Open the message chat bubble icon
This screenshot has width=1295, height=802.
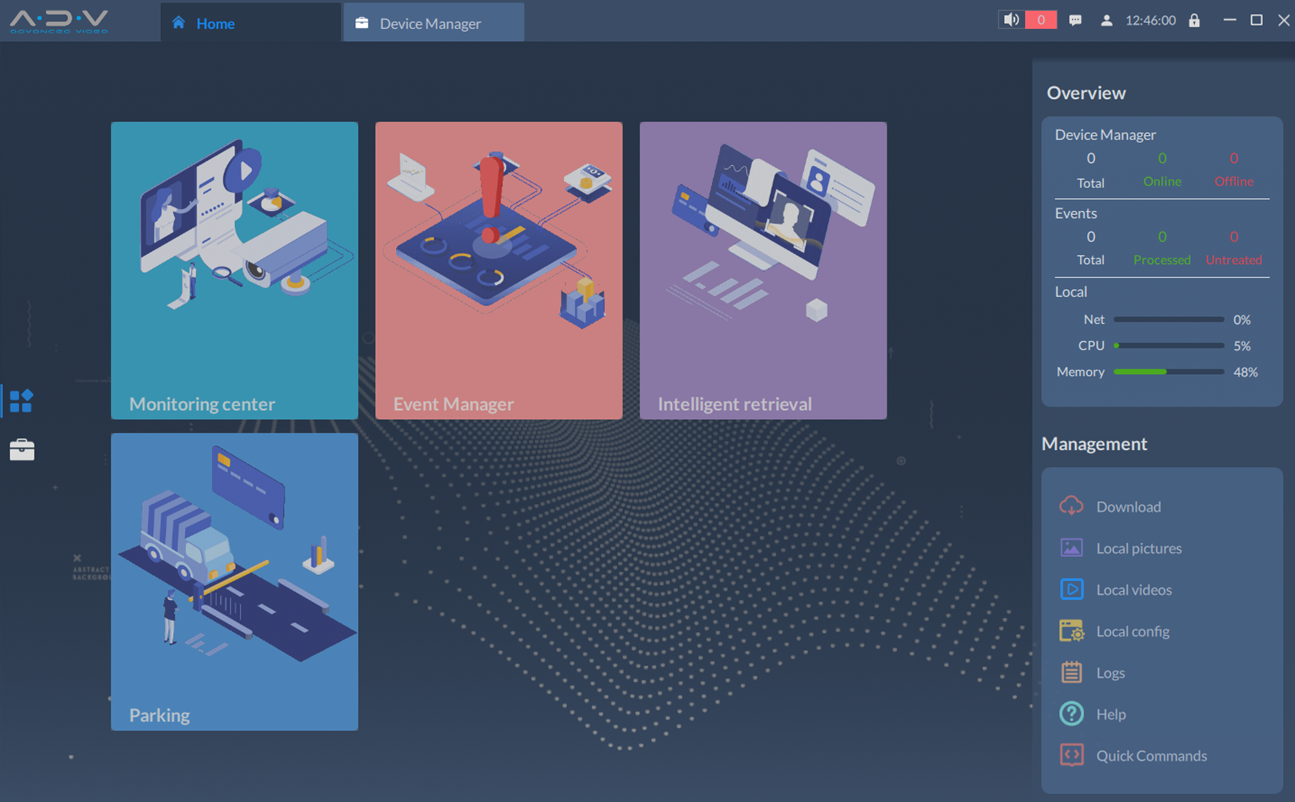tap(1075, 20)
